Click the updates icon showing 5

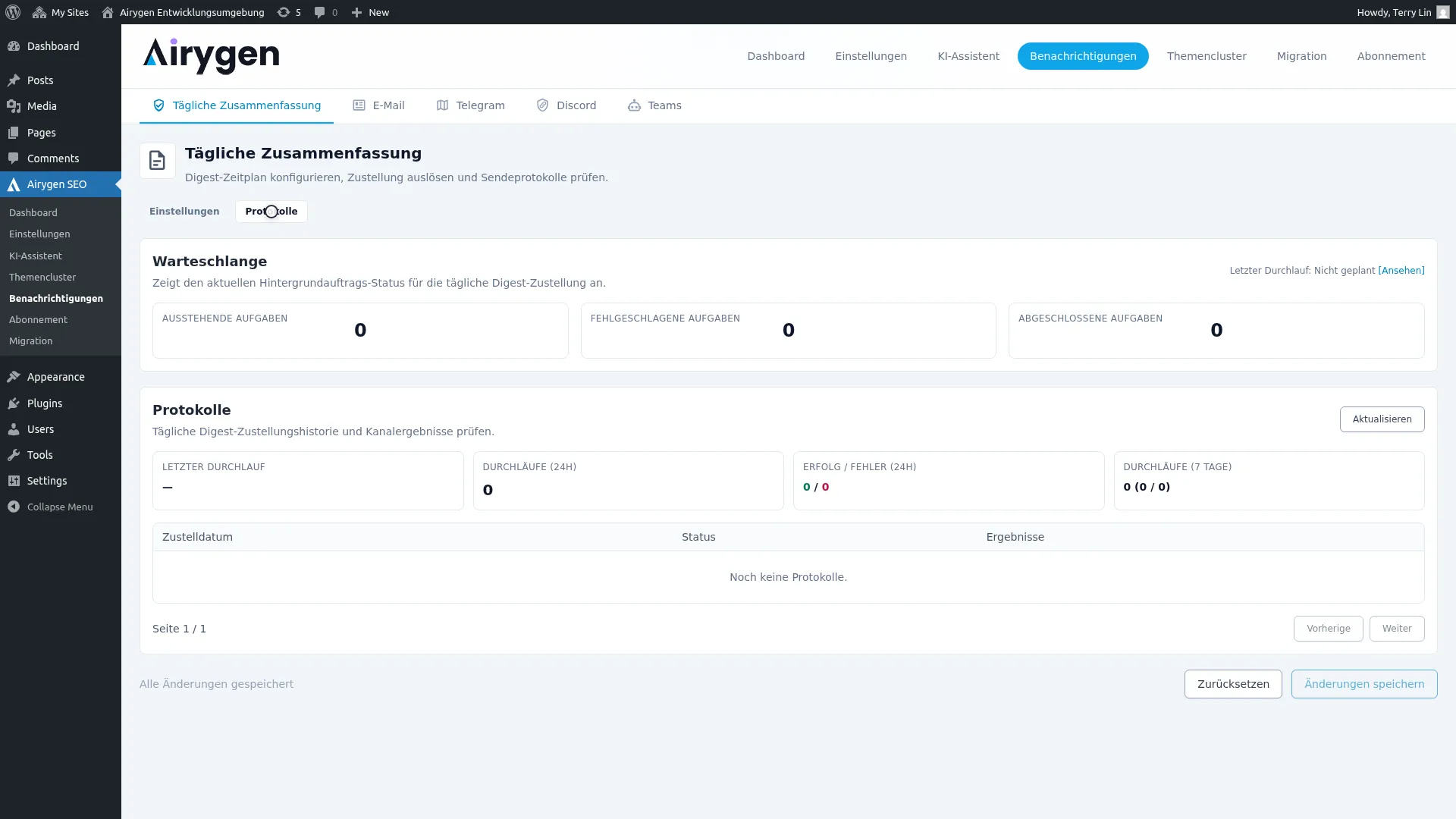284,12
